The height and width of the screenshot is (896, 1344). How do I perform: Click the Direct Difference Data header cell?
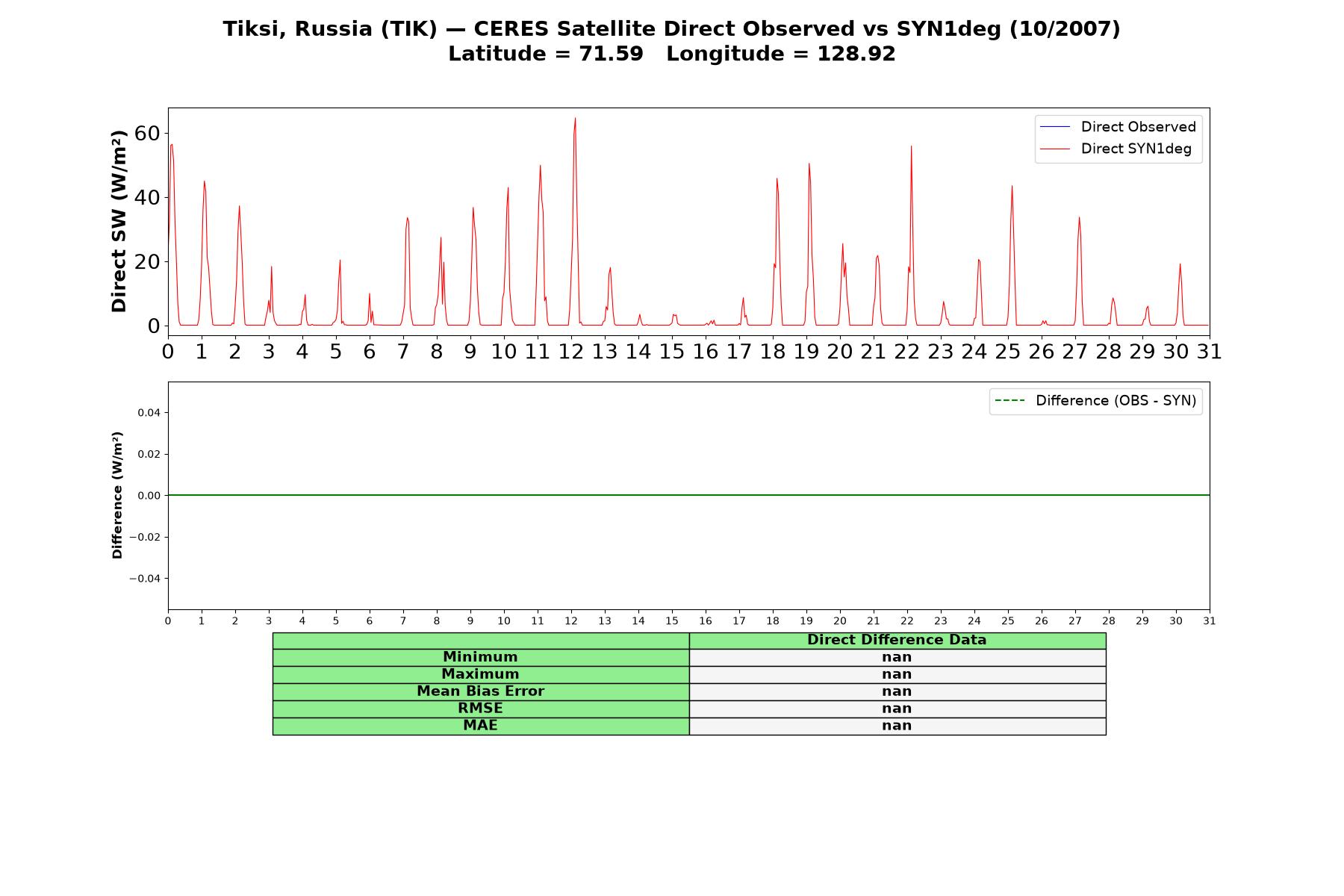coord(897,640)
